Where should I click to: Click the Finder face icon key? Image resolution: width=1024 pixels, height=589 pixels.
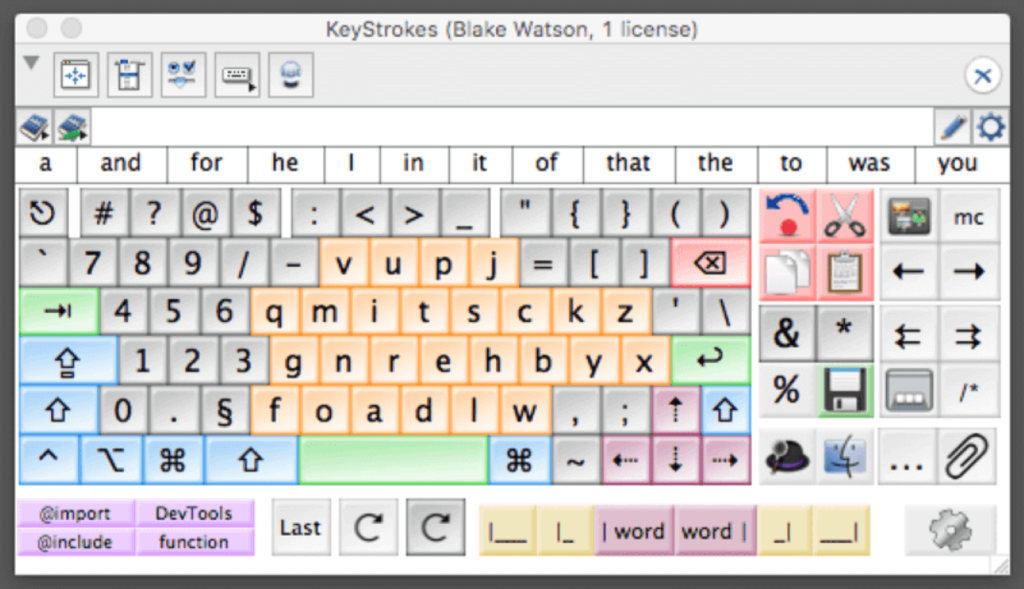[844, 456]
